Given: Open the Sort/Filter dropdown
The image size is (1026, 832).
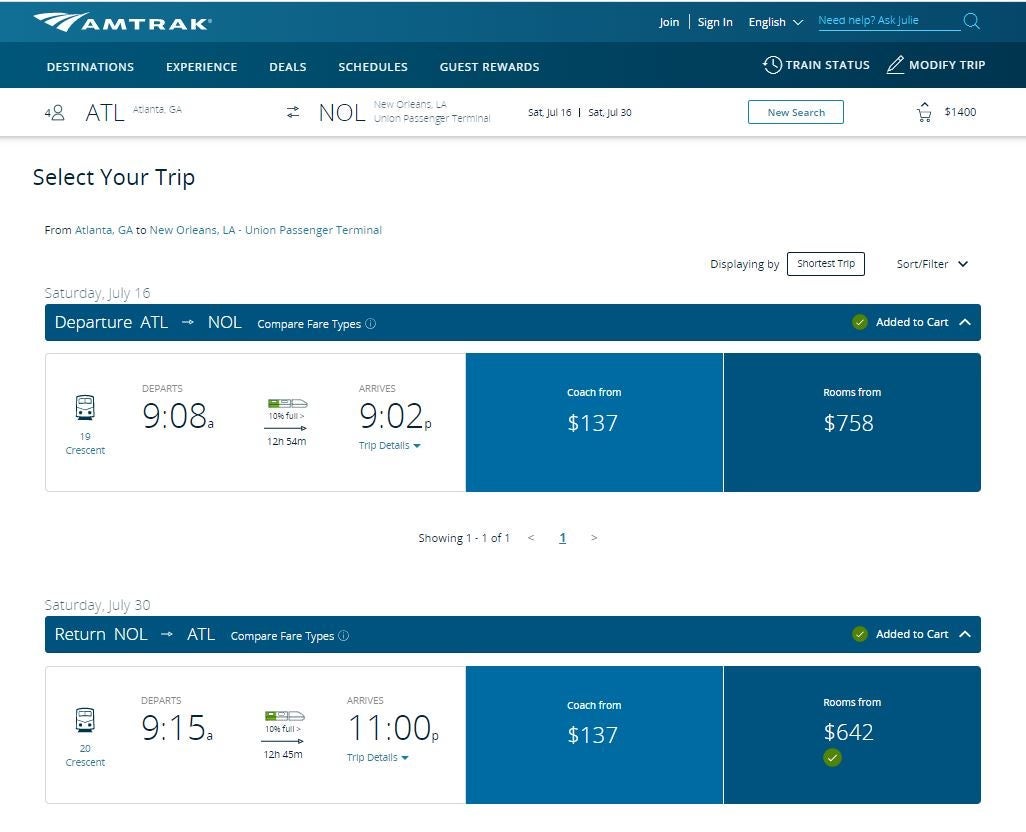Looking at the screenshot, I should click(932, 264).
